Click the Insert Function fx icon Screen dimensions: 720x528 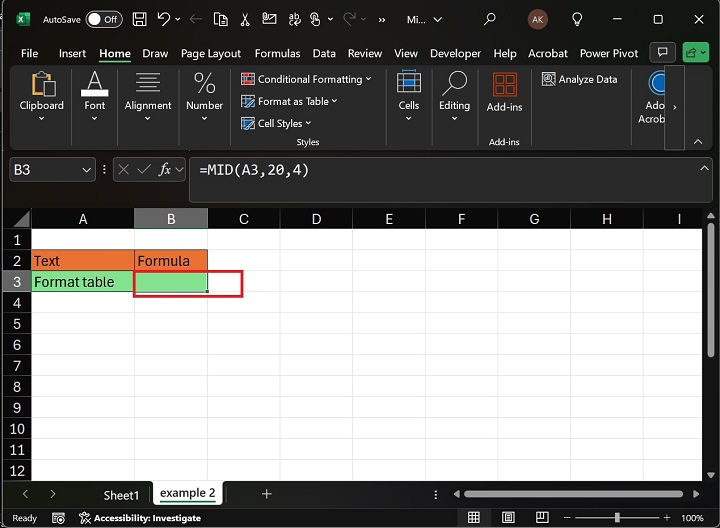coord(166,170)
